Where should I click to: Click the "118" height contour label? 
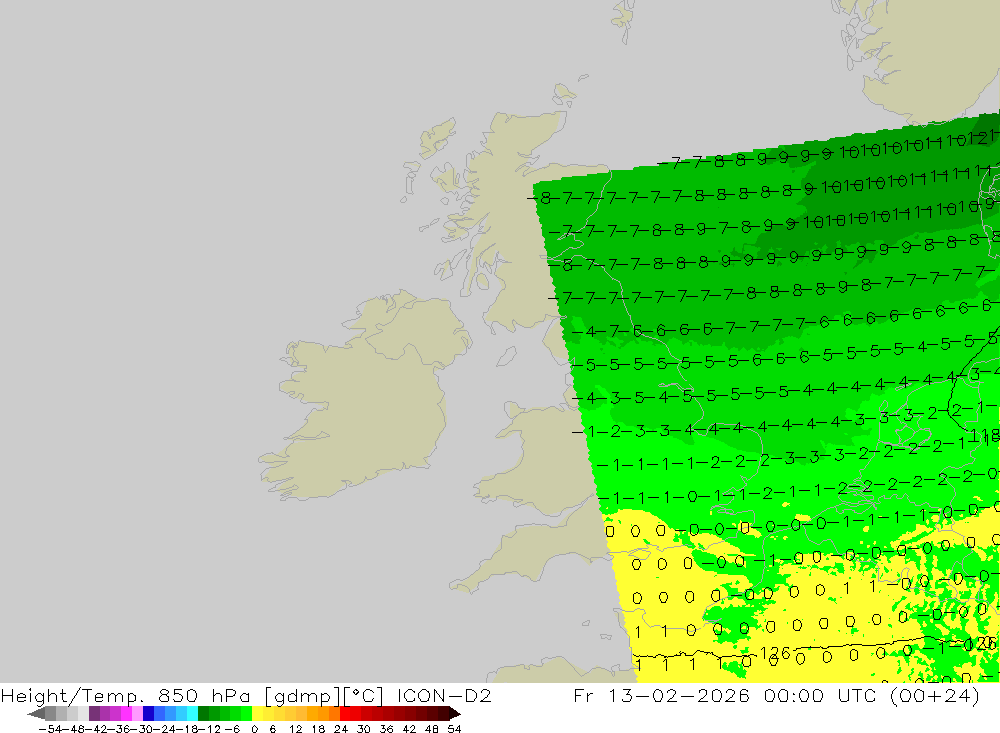[x=984, y=437]
